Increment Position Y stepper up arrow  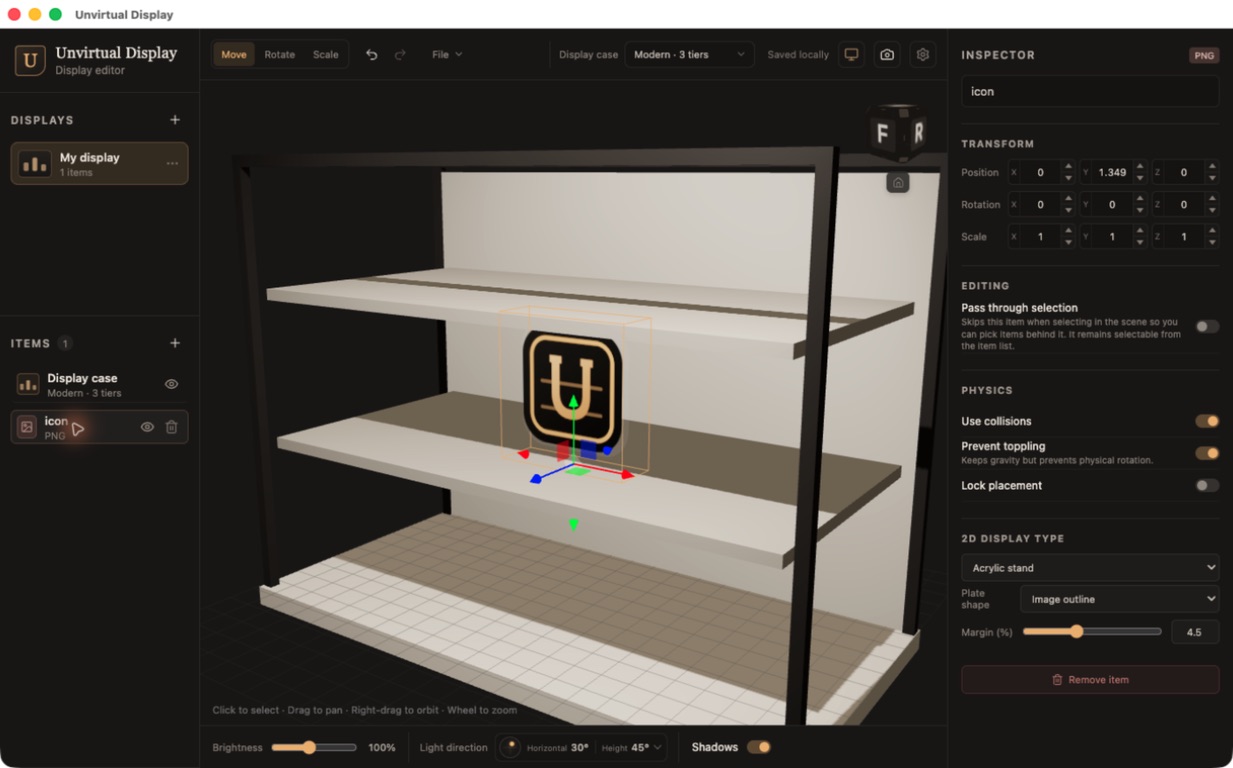click(x=1140, y=167)
